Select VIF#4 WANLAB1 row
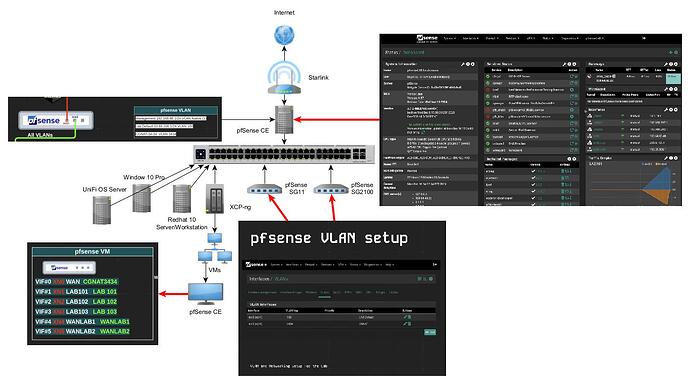 tap(82, 322)
